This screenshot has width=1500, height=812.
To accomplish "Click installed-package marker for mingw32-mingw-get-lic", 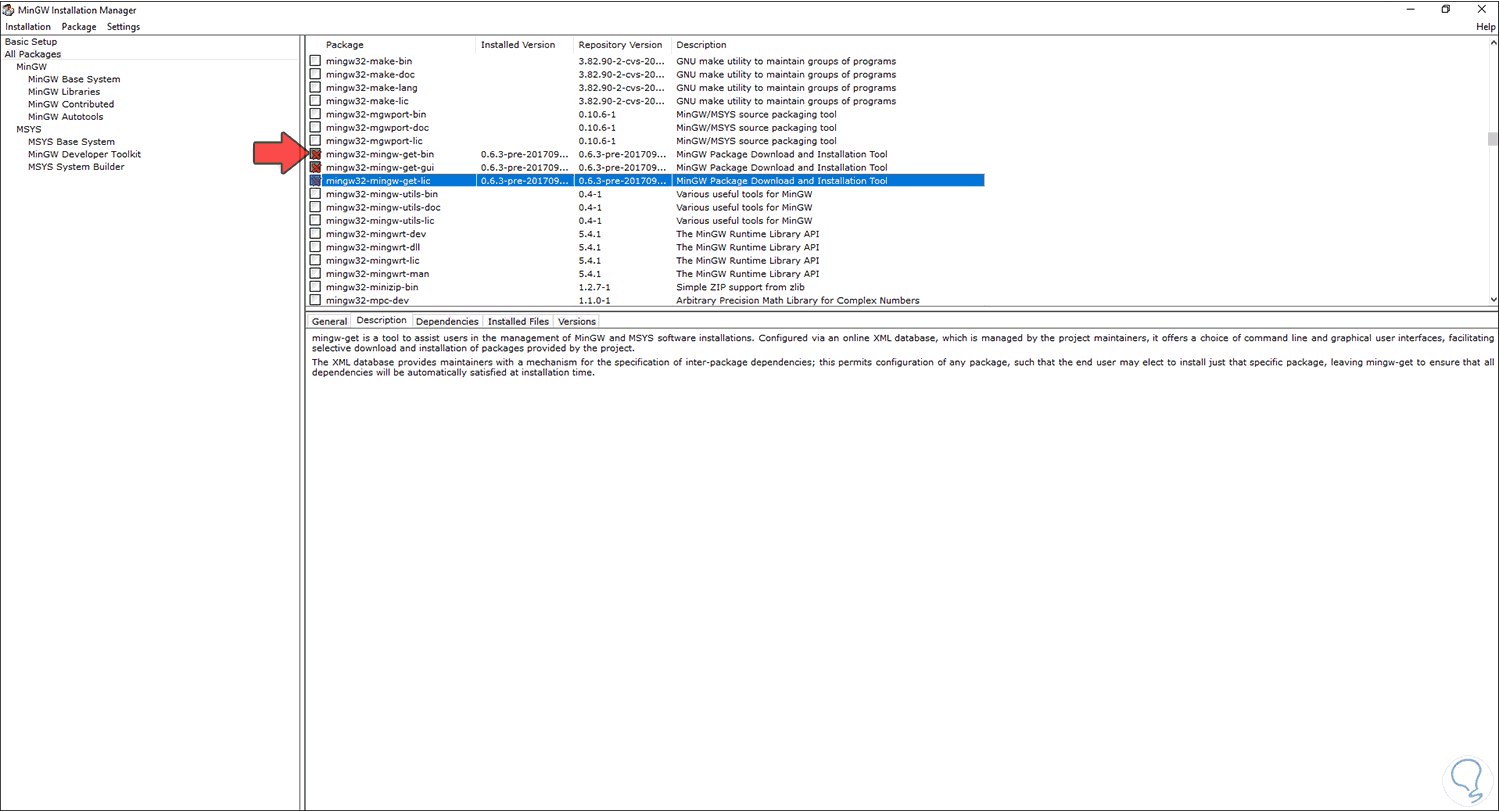I will (x=315, y=181).
